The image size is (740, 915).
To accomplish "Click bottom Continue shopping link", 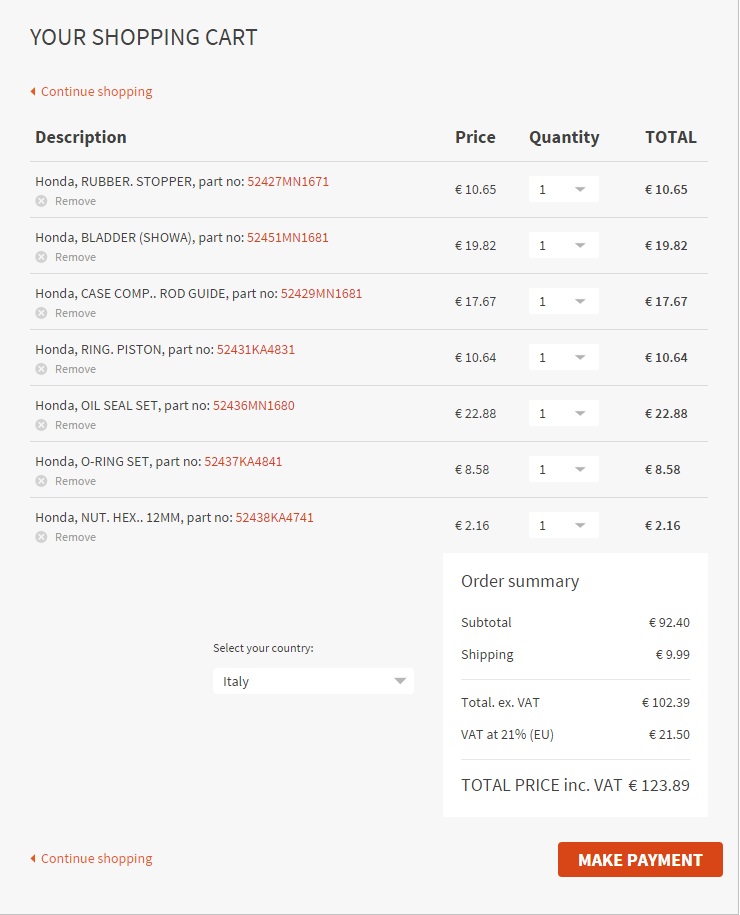I will [x=96, y=858].
